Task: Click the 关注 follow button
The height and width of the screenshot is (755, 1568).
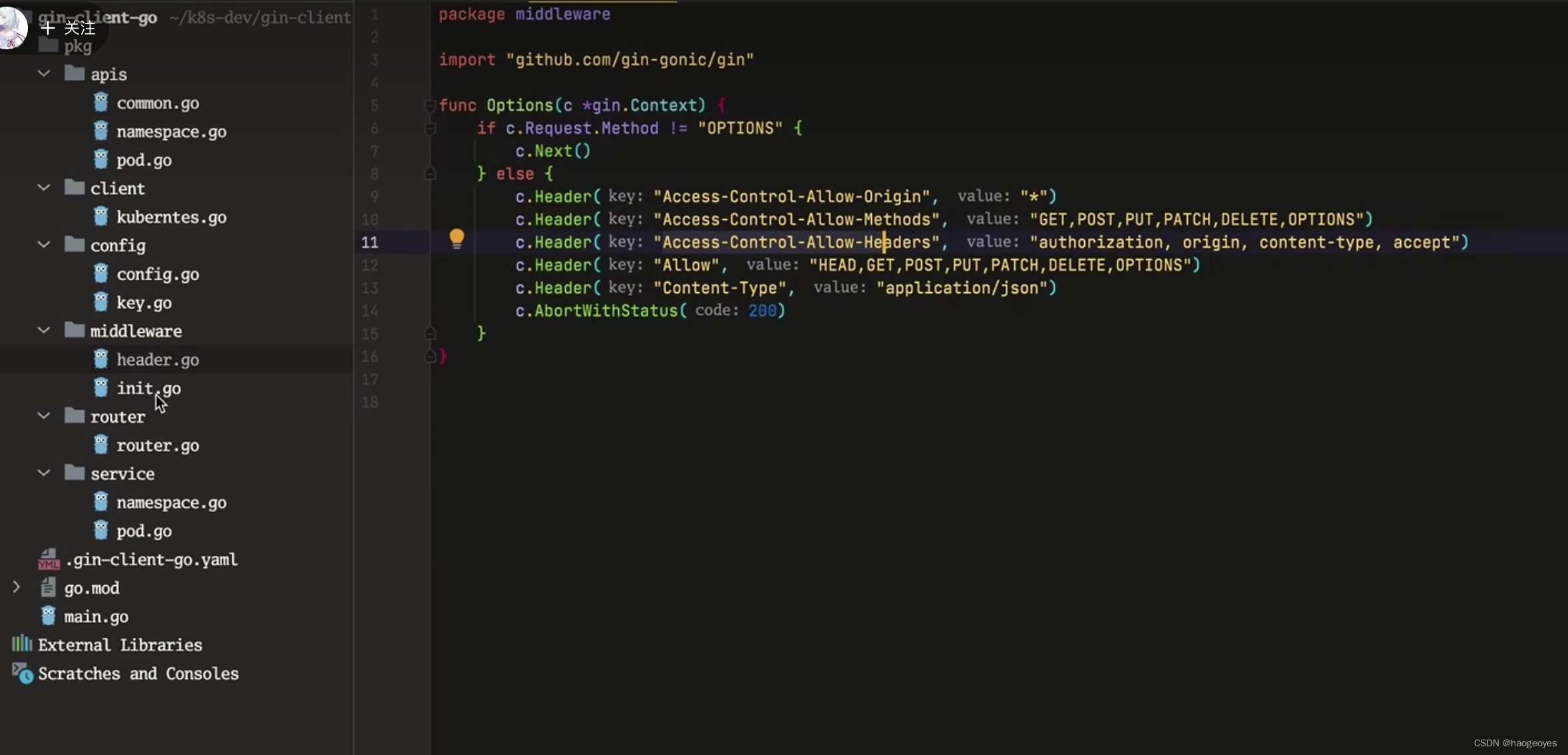Action: 69,28
